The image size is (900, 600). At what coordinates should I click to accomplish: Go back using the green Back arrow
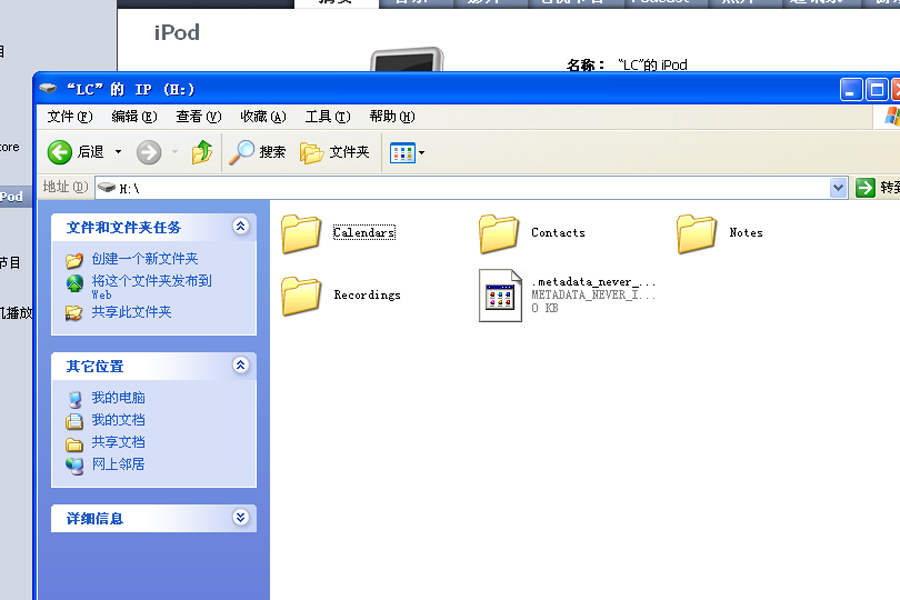(x=60, y=152)
